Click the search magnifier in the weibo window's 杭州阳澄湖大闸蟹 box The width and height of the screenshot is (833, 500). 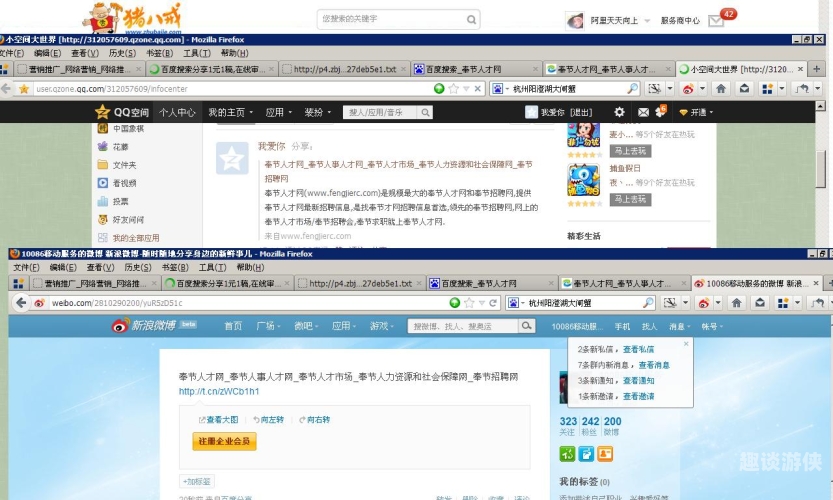648,303
